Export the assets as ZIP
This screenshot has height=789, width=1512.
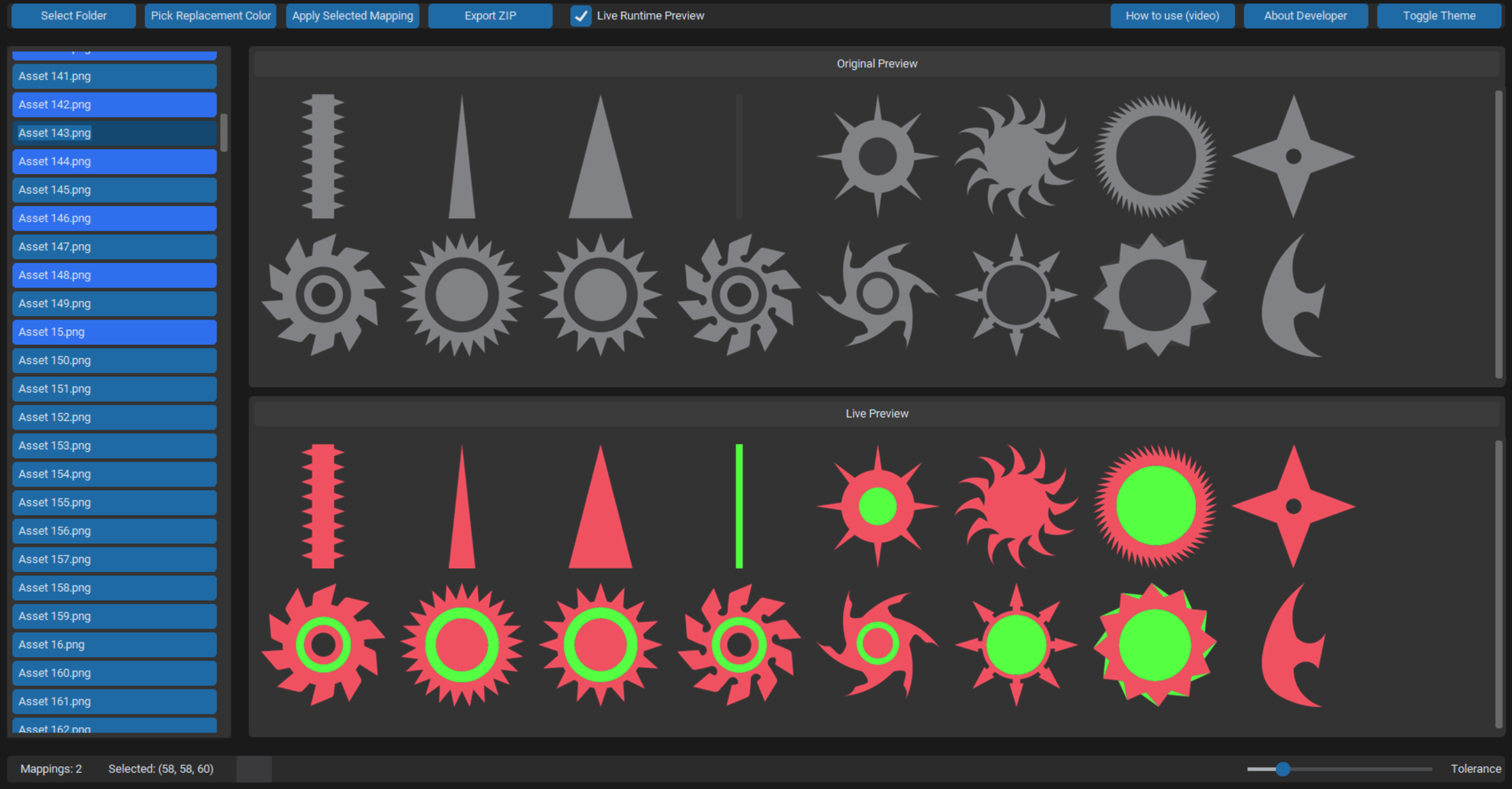tap(490, 16)
